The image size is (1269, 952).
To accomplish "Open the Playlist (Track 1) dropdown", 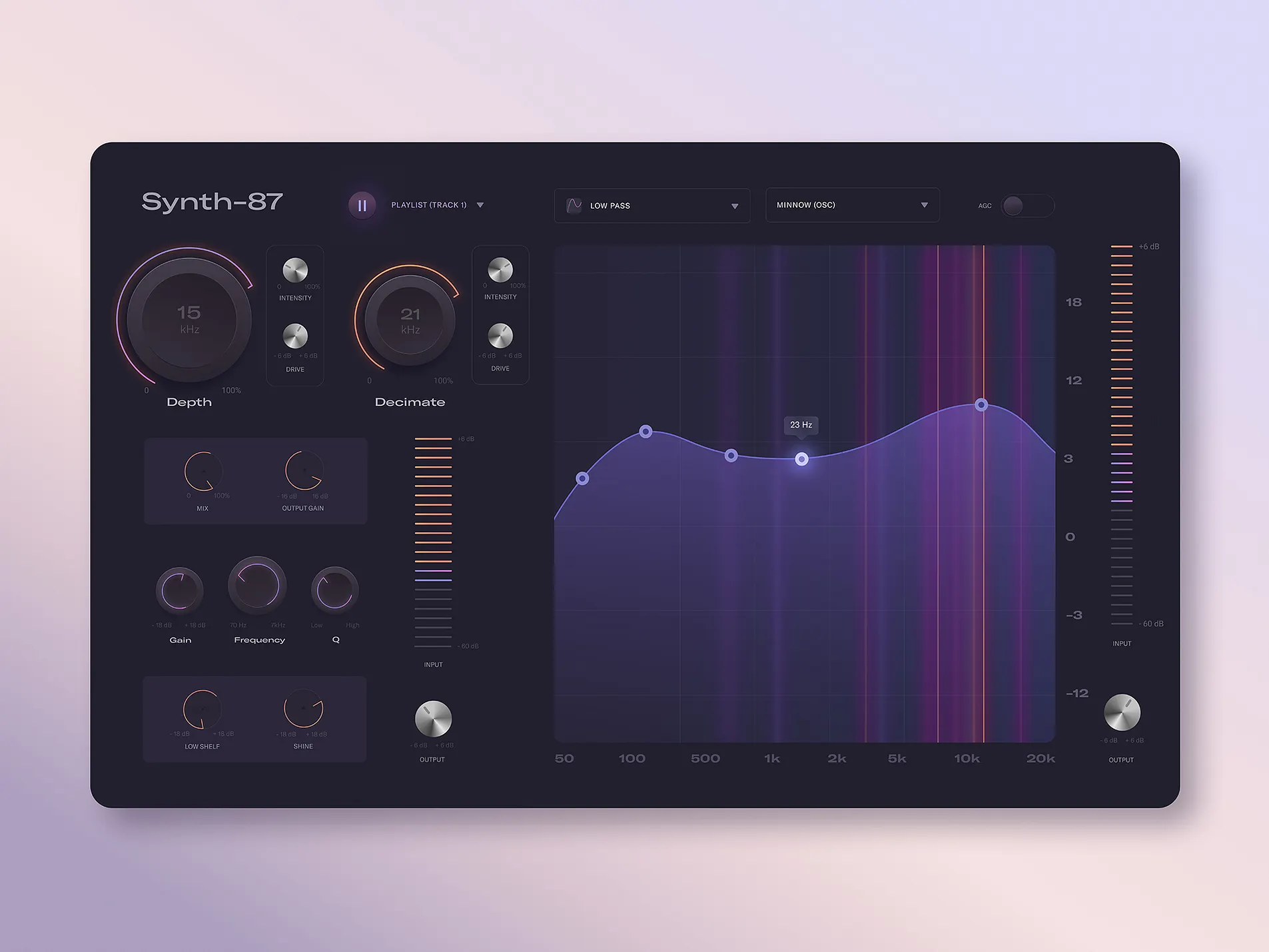I will pos(437,205).
